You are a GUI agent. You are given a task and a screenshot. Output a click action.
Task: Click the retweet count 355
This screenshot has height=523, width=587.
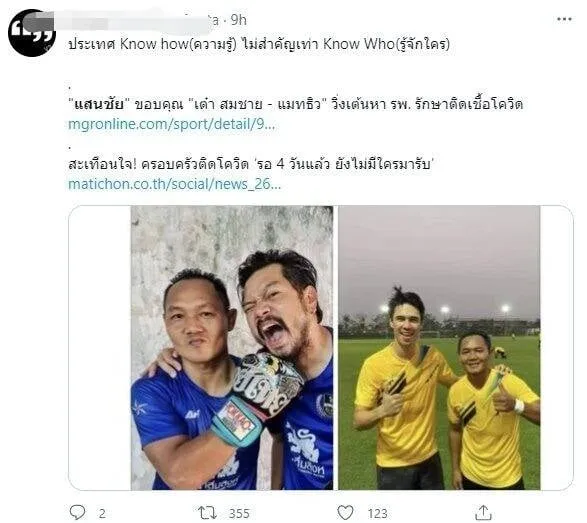239,513
